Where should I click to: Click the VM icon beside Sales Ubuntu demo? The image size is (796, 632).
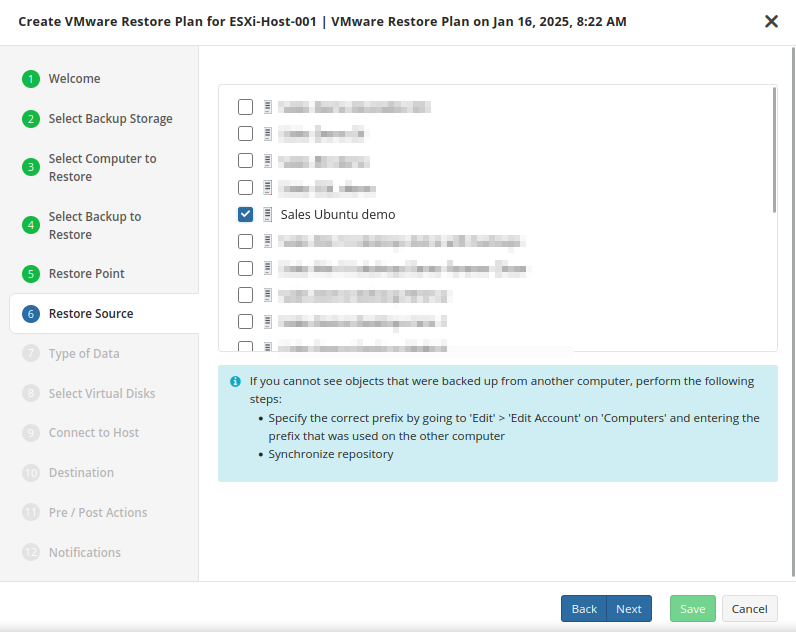268,214
